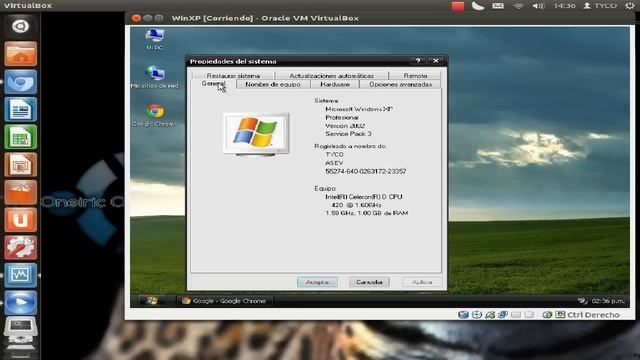The width and height of the screenshot is (640, 360).
Task: Click the Ctrl Derecho host key label
Action: pos(593,315)
